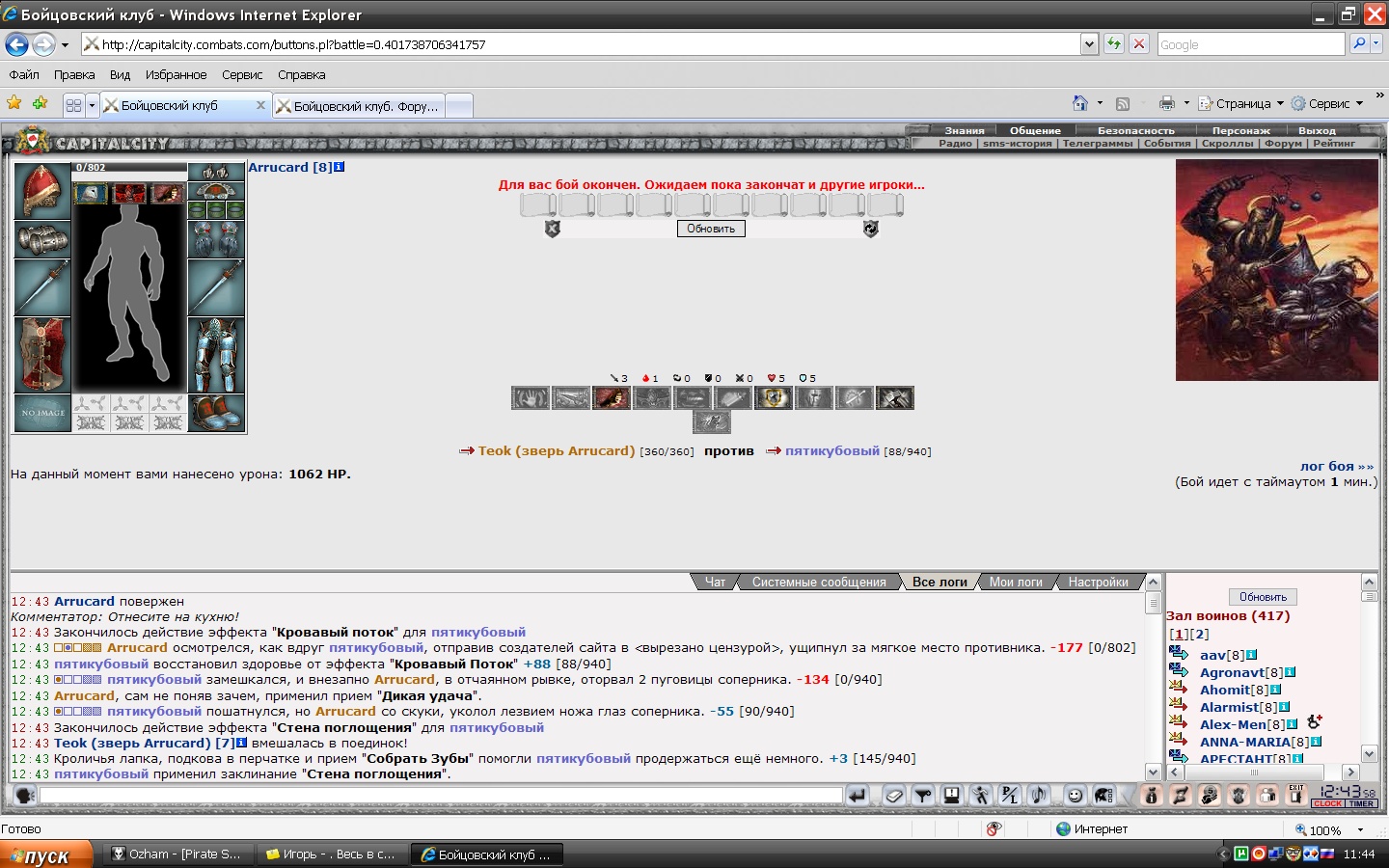Open the Избранное menu
The image size is (1389, 868).
pyautogui.click(x=176, y=74)
